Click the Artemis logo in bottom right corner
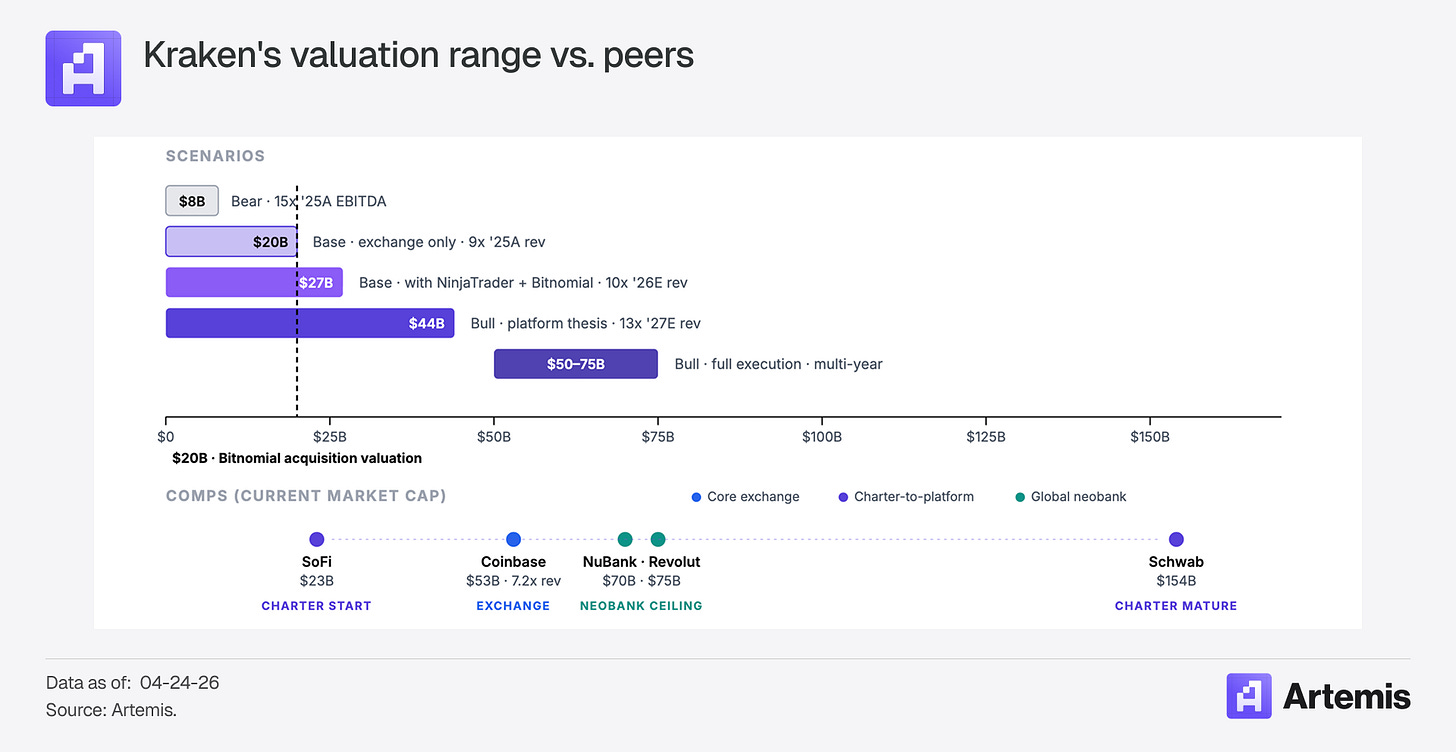The image size is (1456, 752). 1319,696
